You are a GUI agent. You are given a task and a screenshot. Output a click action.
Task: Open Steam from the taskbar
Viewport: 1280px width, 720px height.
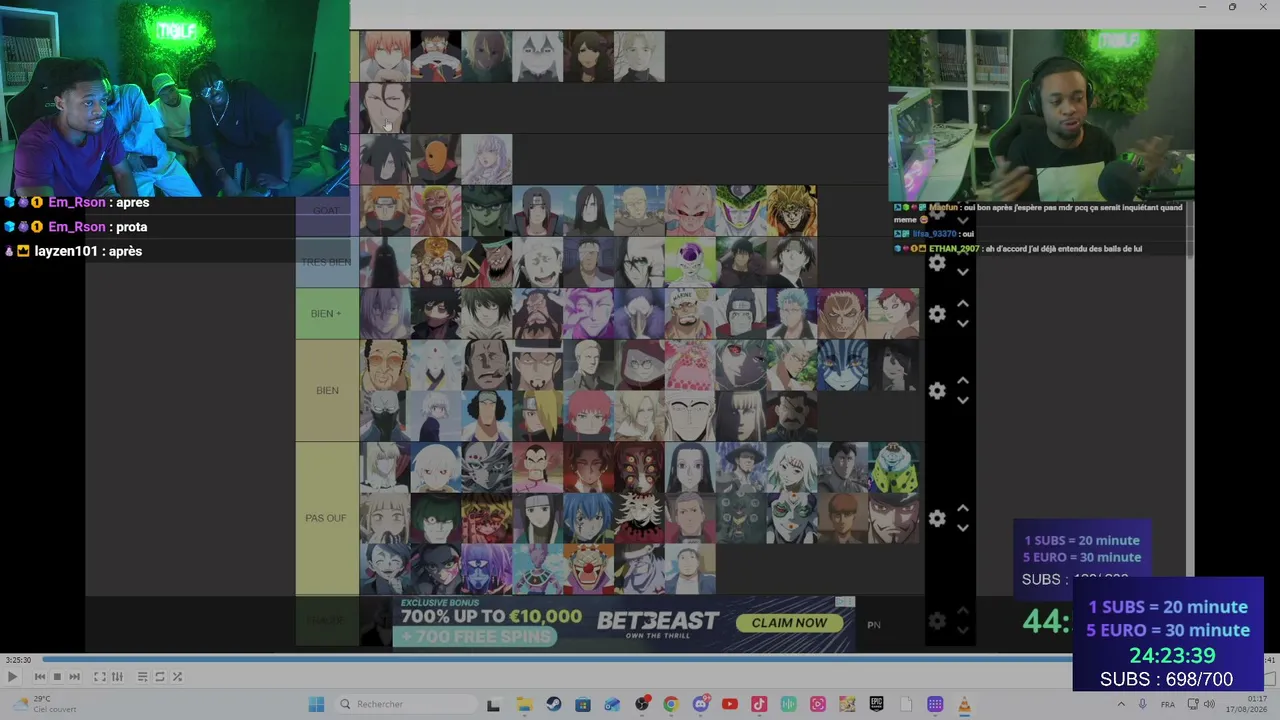(554, 704)
